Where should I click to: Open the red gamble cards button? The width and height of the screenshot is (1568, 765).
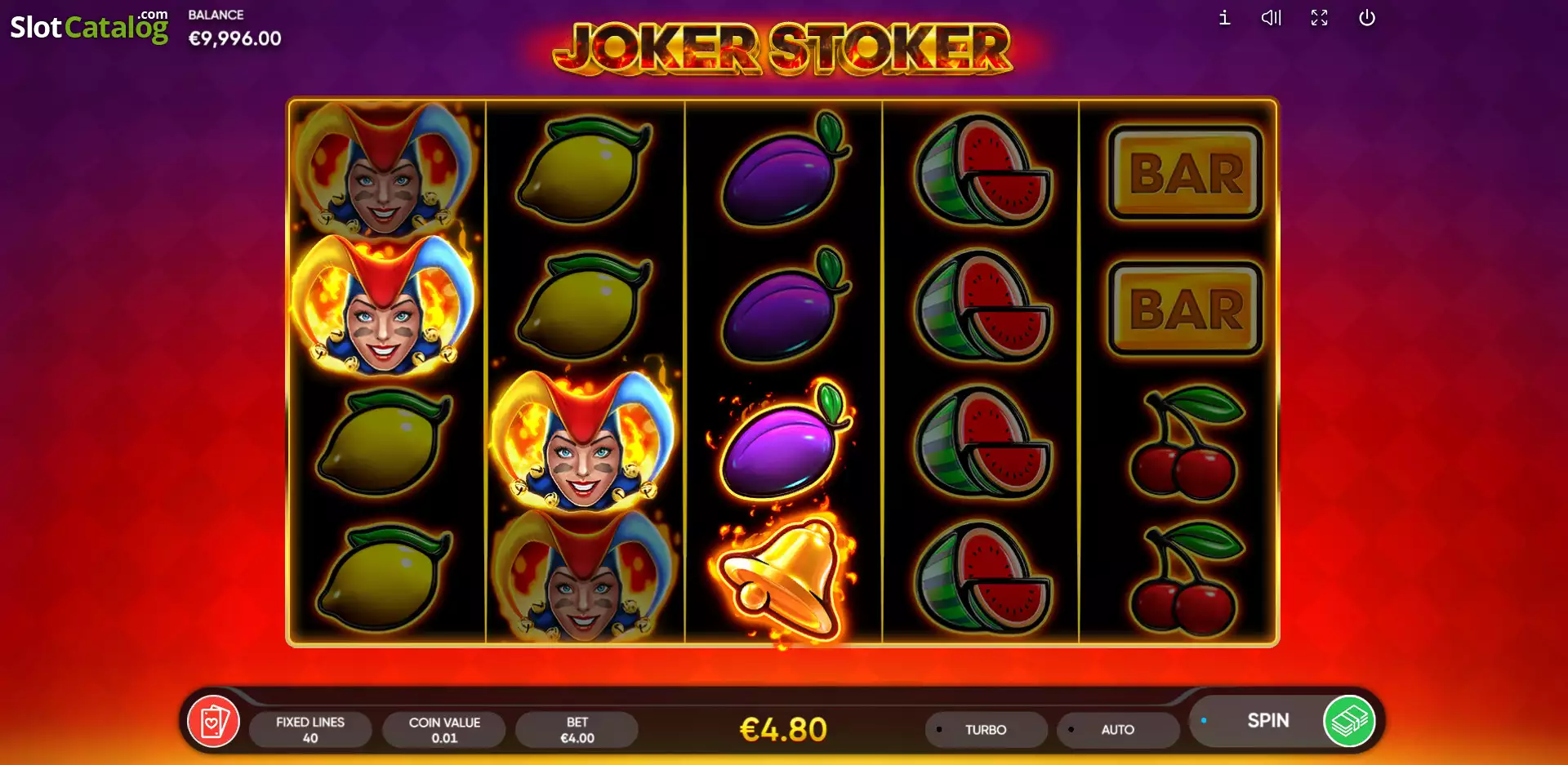click(x=213, y=722)
